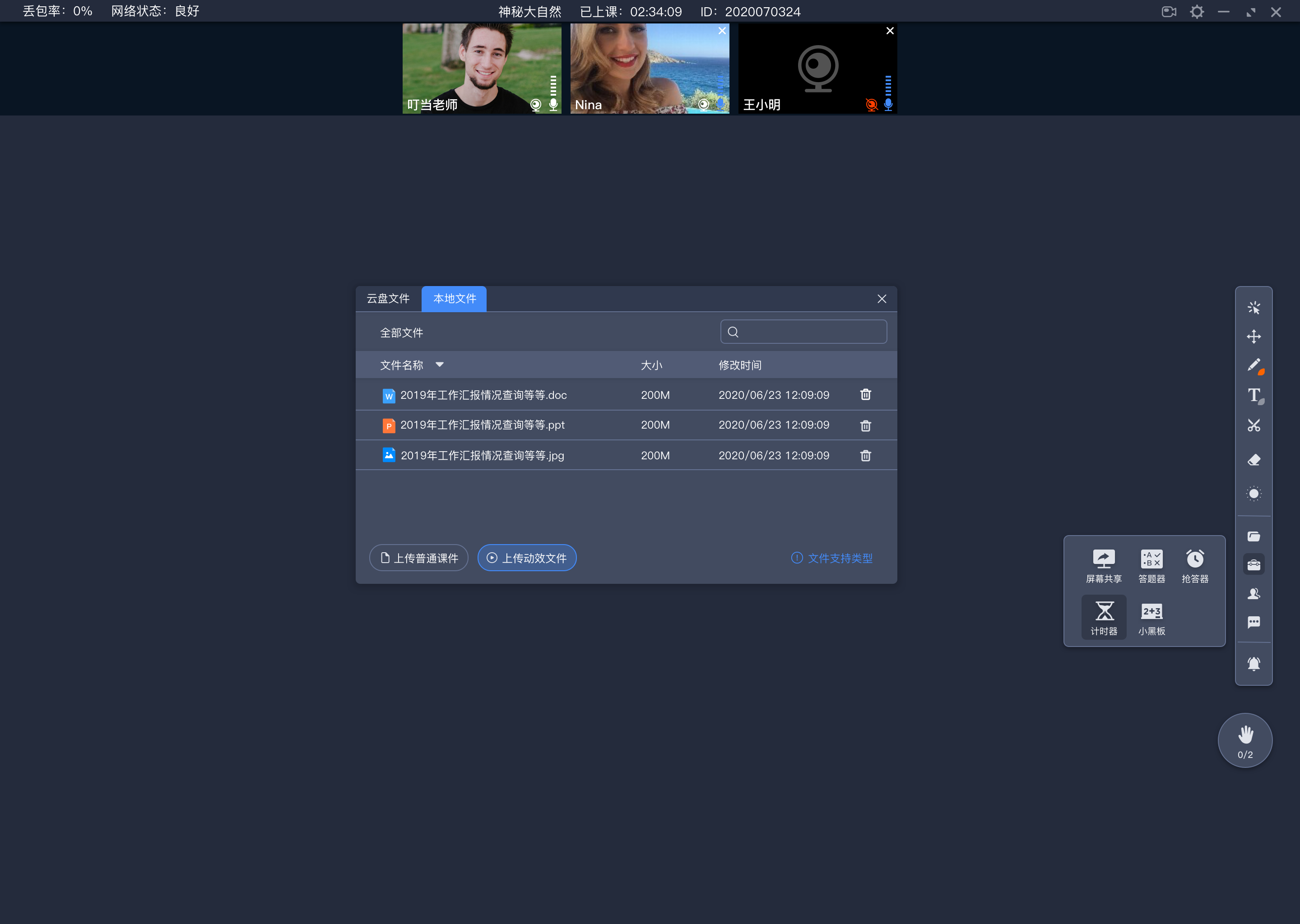
Task: Select the eraser tool
Action: [x=1254, y=459]
